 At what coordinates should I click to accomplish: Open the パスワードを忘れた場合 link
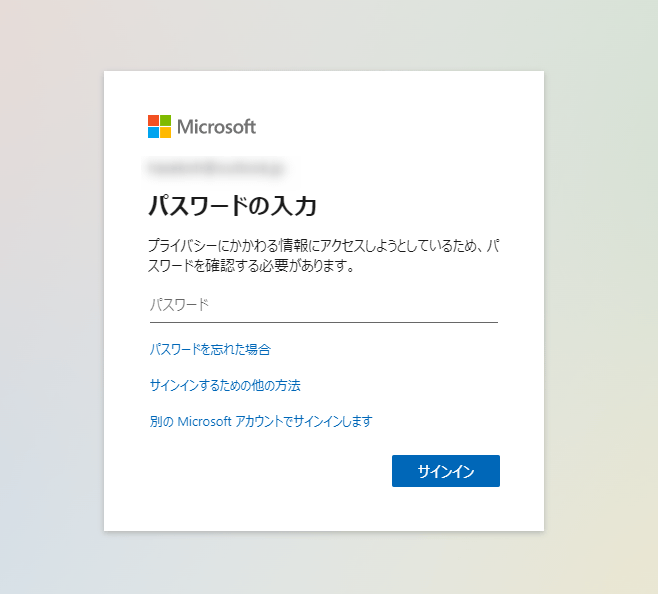click(210, 349)
